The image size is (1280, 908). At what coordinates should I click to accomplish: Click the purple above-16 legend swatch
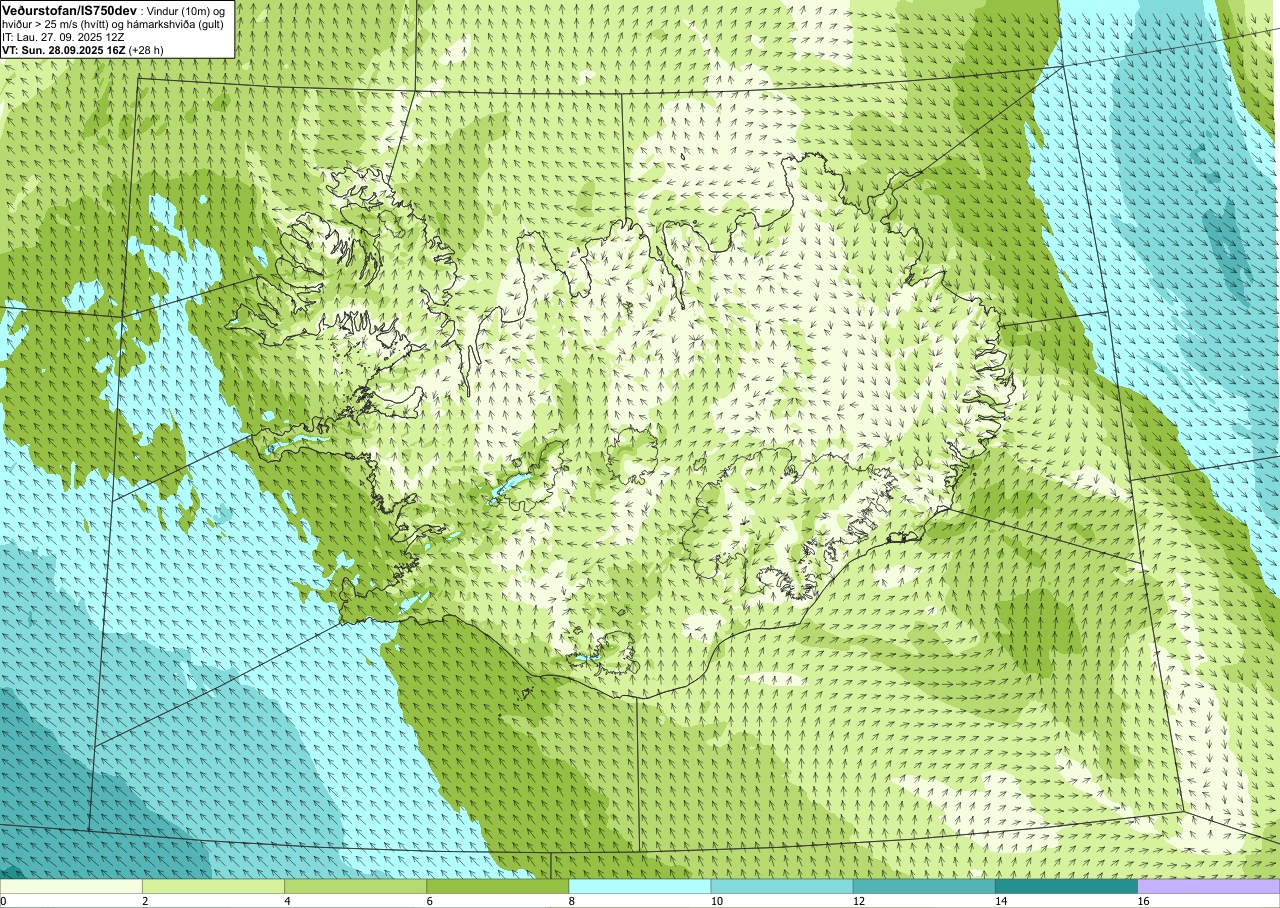click(x=1209, y=886)
